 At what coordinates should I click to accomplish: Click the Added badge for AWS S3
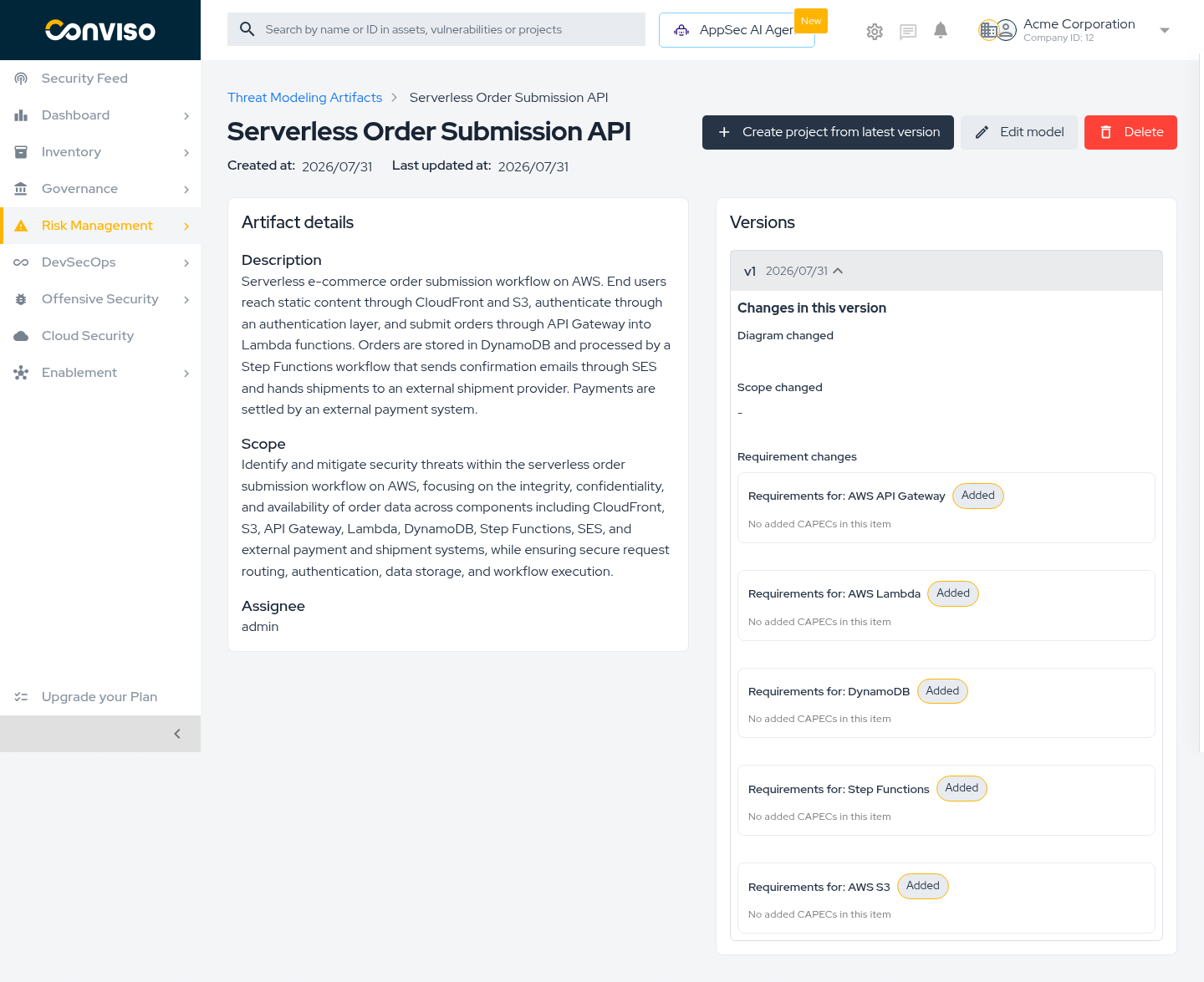tap(923, 886)
